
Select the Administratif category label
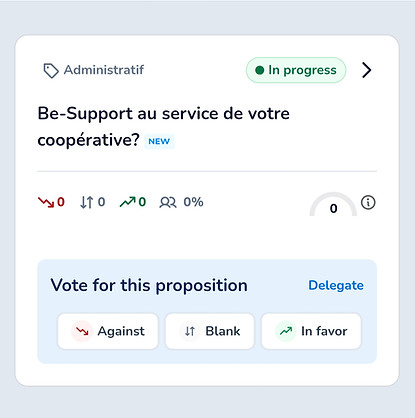click(104, 70)
